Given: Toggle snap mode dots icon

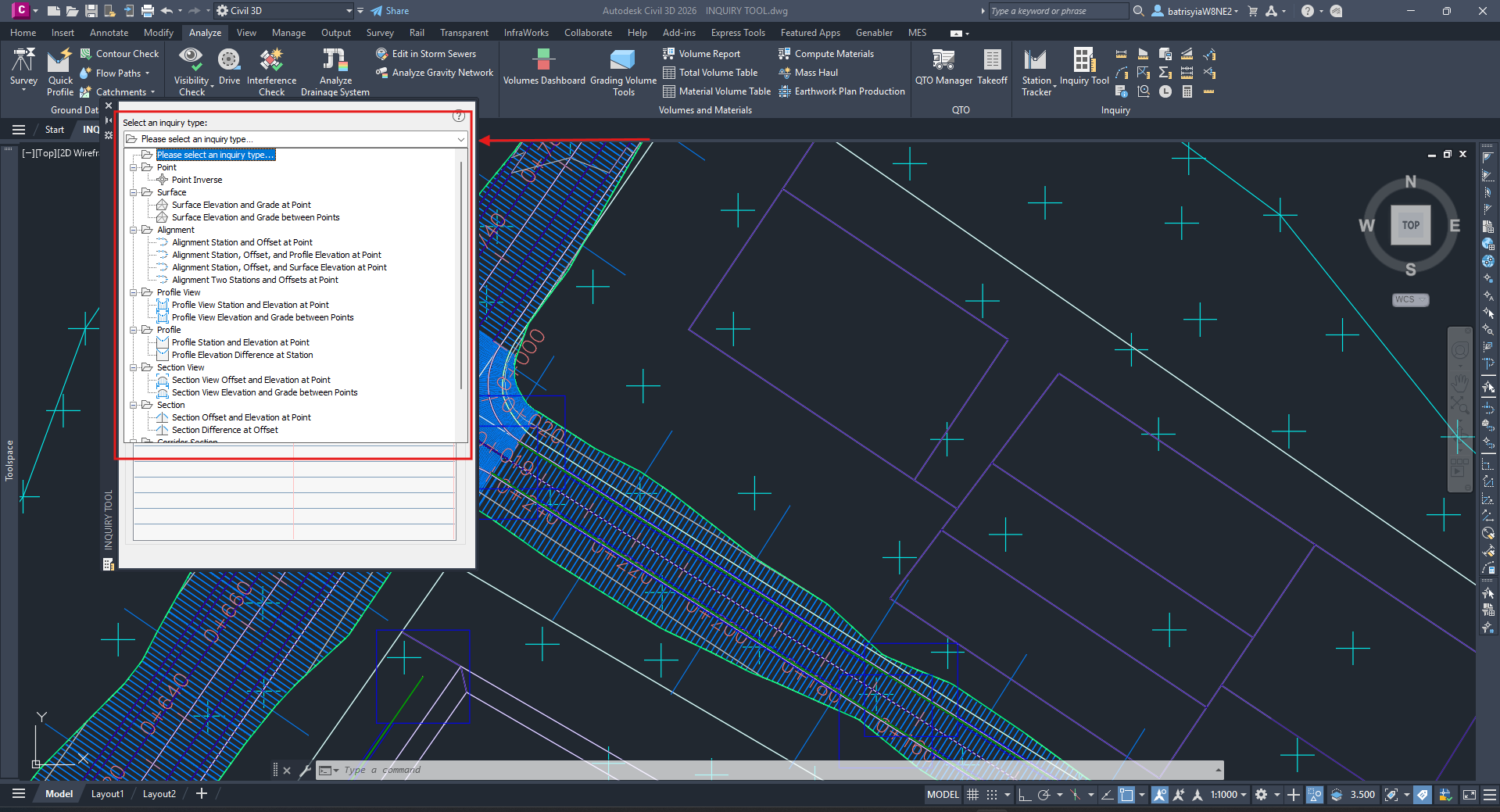Looking at the screenshot, I should coord(992,795).
